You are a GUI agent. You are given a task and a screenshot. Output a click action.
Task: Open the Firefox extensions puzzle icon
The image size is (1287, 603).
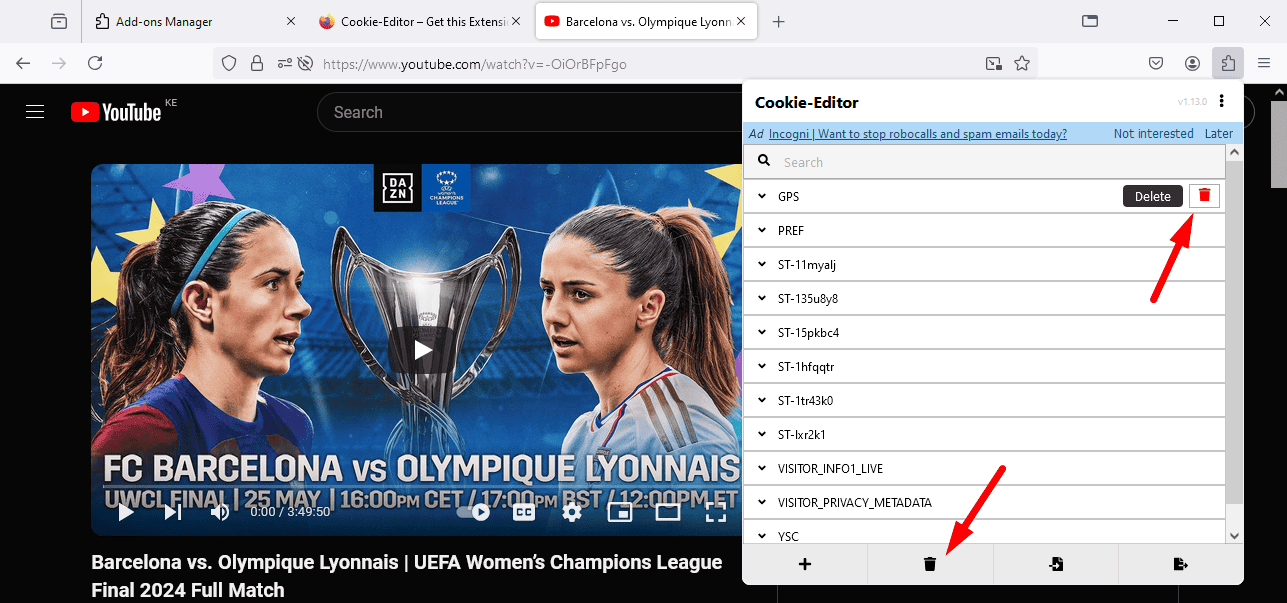coord(1228,63)
